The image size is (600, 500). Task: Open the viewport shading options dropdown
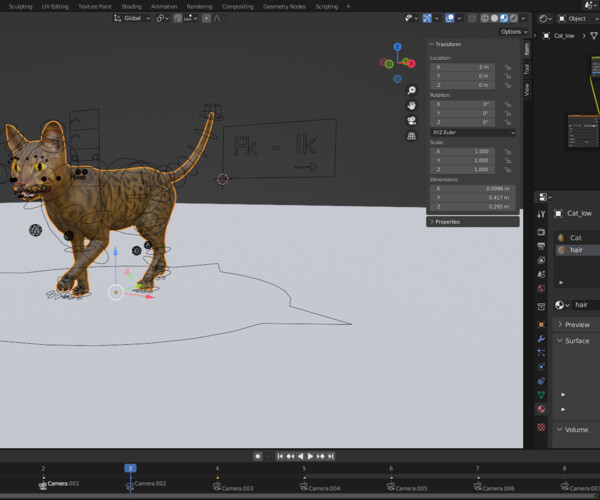523,18
